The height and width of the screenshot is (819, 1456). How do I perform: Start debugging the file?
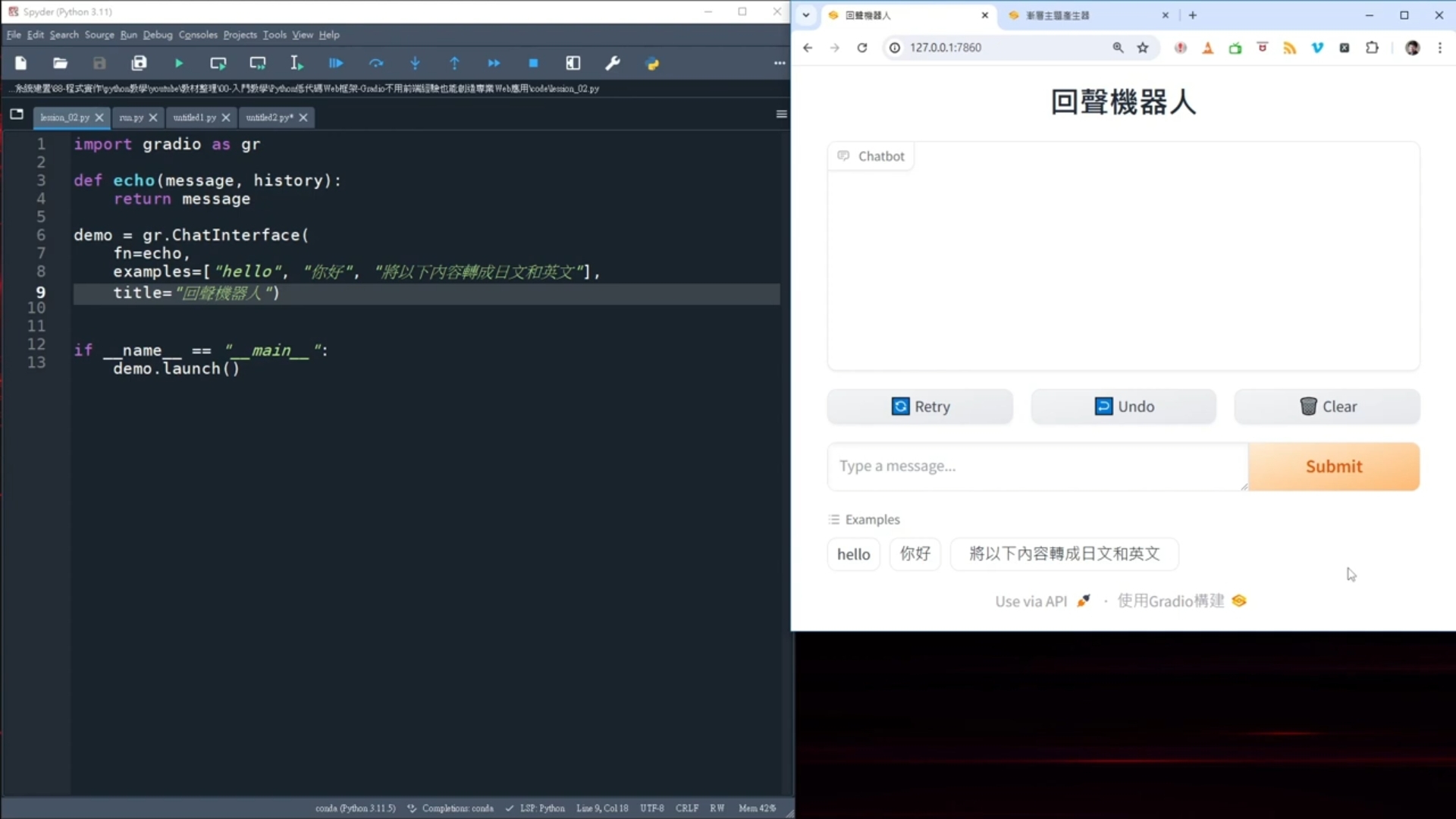pyautogui.click(x=336, y=64)
